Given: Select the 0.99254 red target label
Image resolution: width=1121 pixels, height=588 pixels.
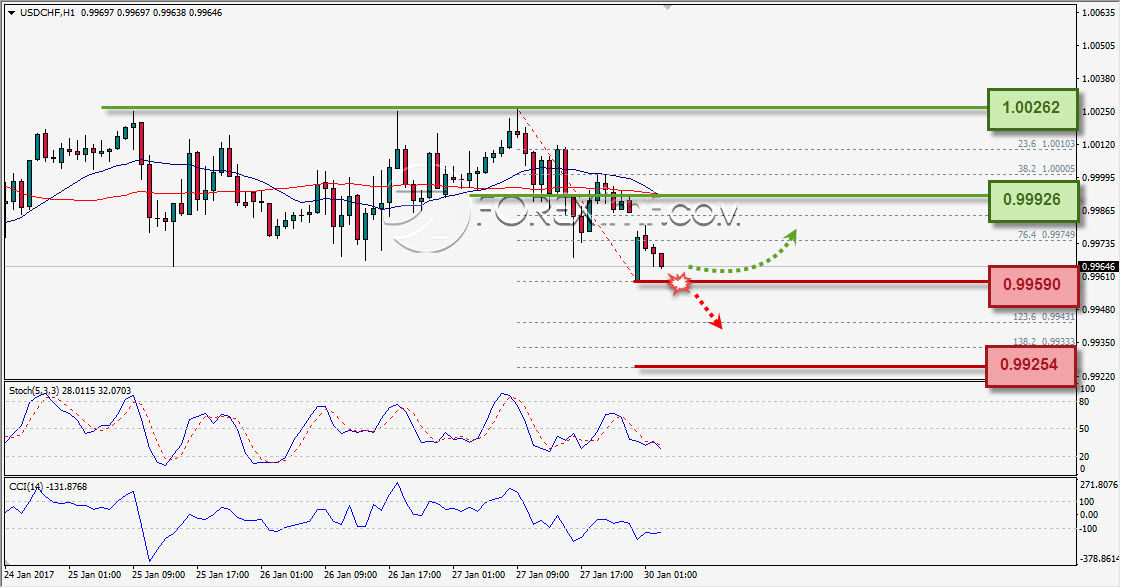Looking at the screenshot, I should click(1030, 366).
